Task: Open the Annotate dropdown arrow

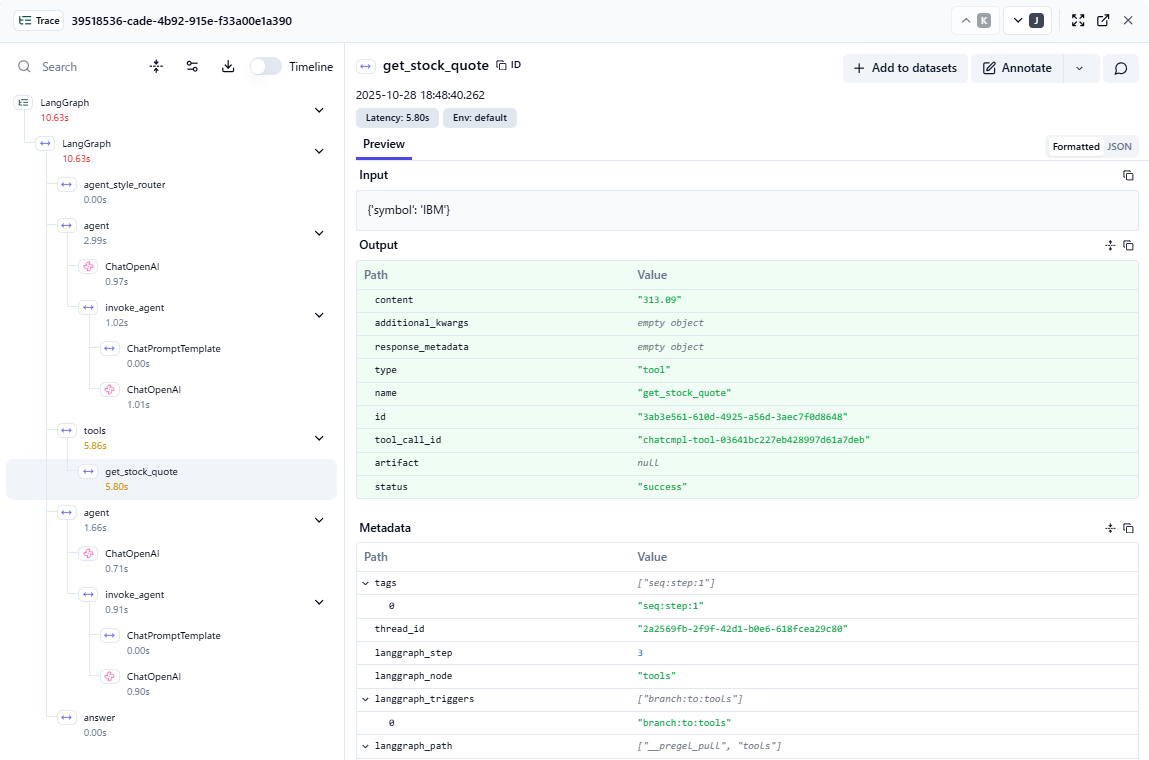Action: 1079,68
